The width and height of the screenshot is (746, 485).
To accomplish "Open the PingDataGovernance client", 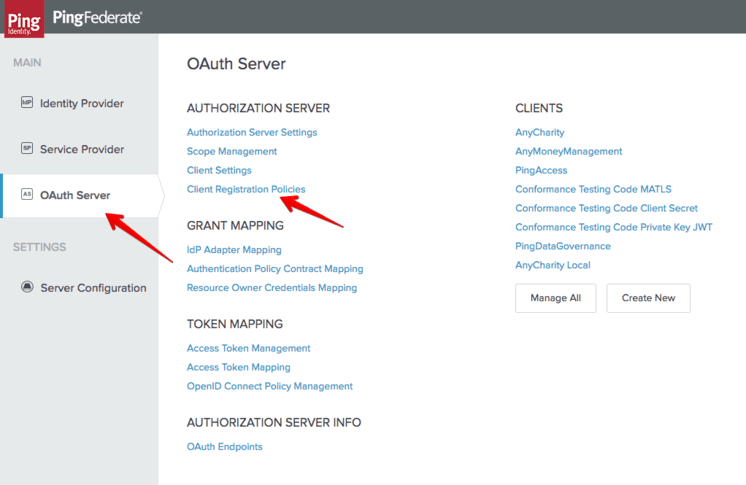I will pos(563,246).
